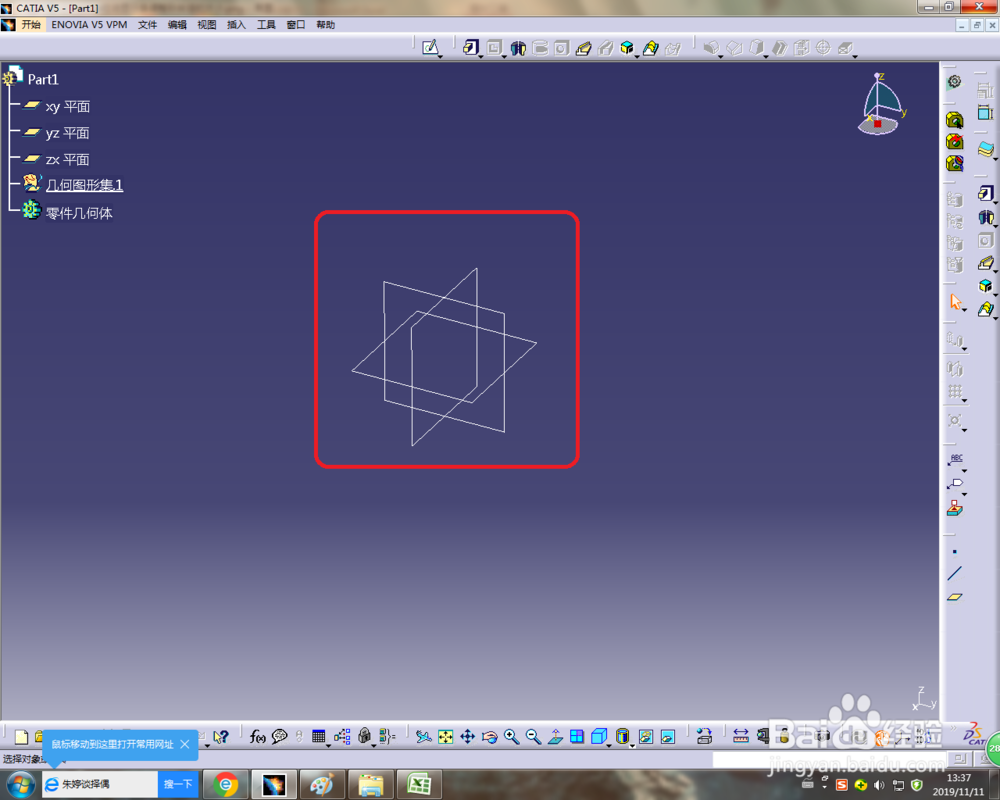Open the 工具 (Tools) menu

(x=266, y=25)
